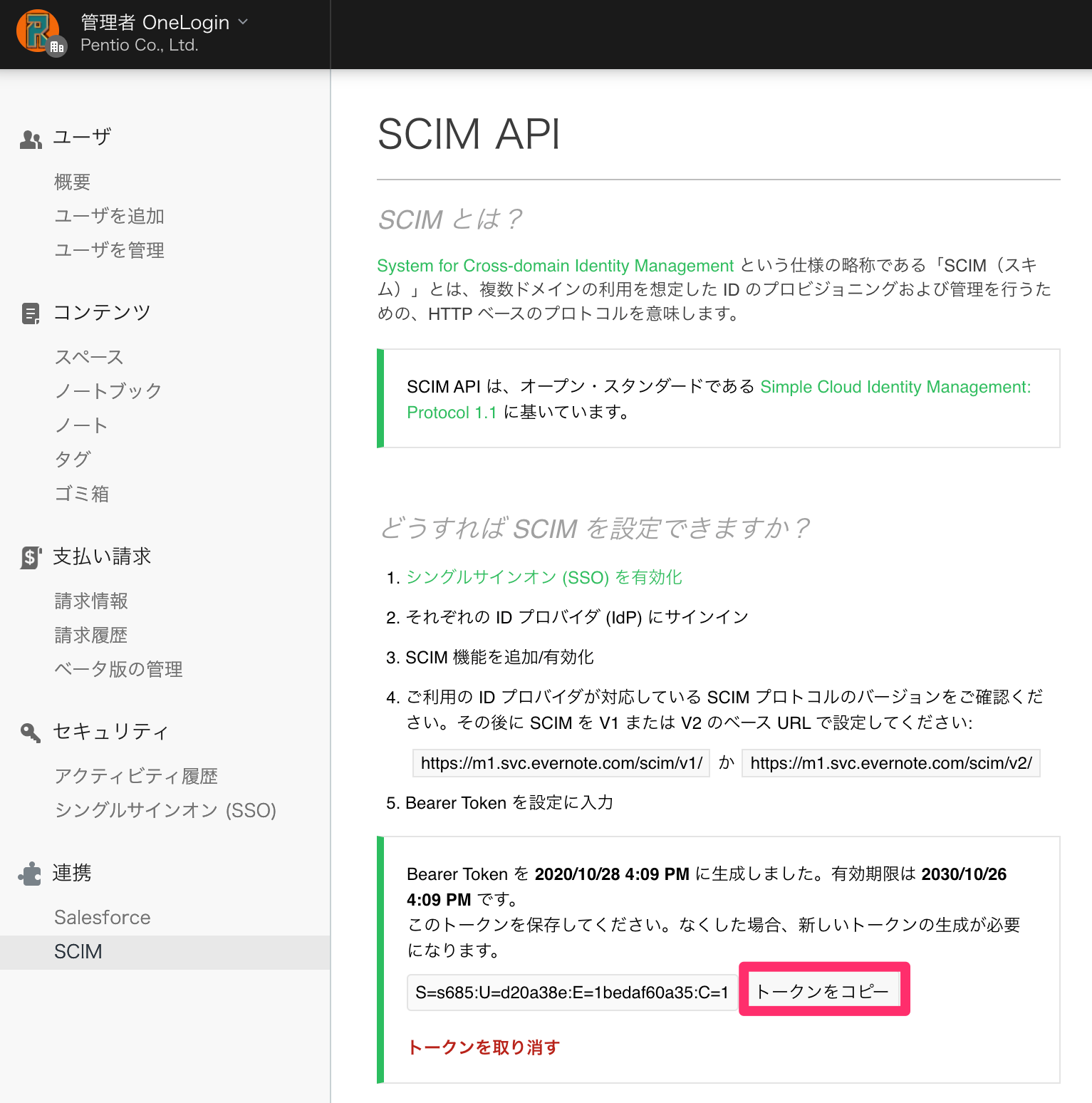Select ノート menu item
The image size is (1092, 1103).
[81, 425]
